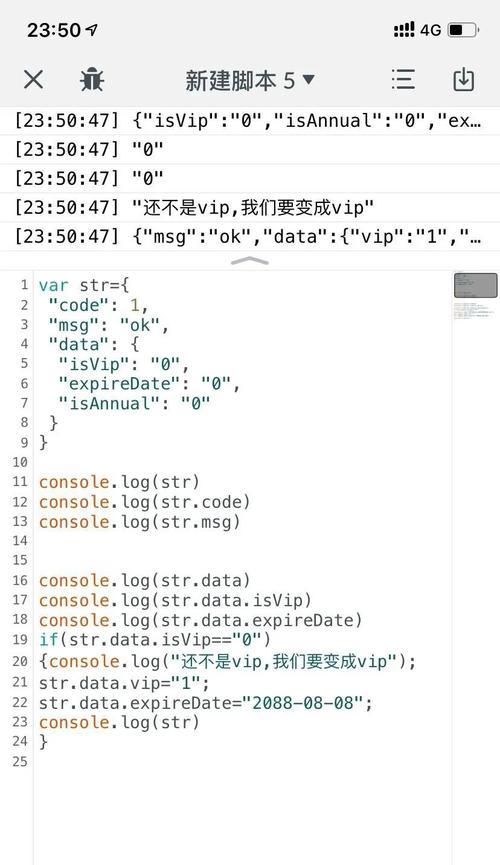Place cursor on line 1 var str
500x865 pixels.
[x=84, y=285]
